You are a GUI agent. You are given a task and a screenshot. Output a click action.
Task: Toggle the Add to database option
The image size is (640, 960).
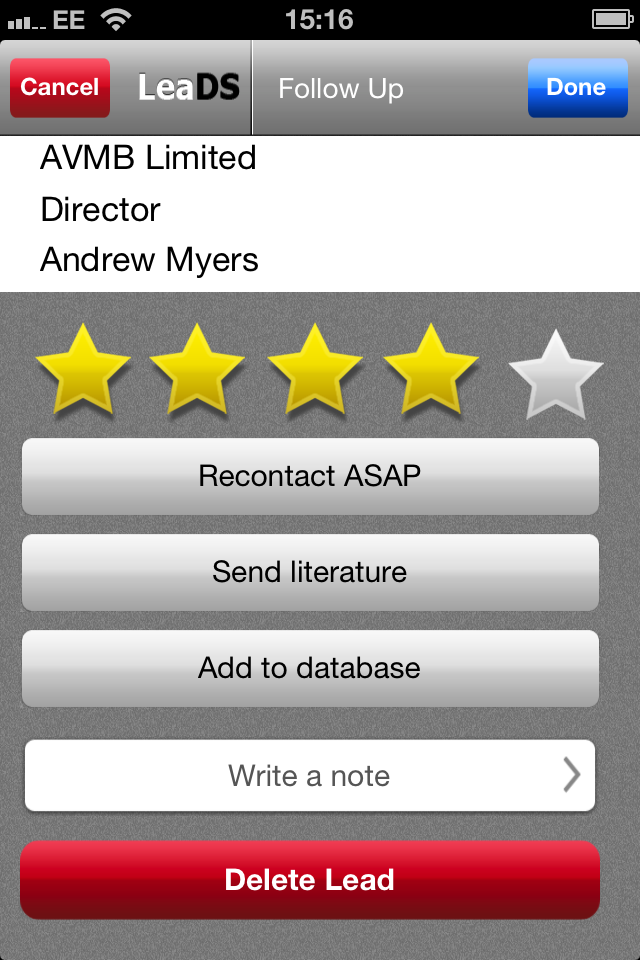tap(311, 669)
